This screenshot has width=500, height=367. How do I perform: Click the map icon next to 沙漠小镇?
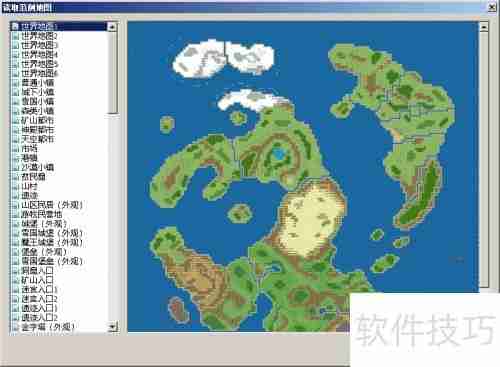point(15,167)
